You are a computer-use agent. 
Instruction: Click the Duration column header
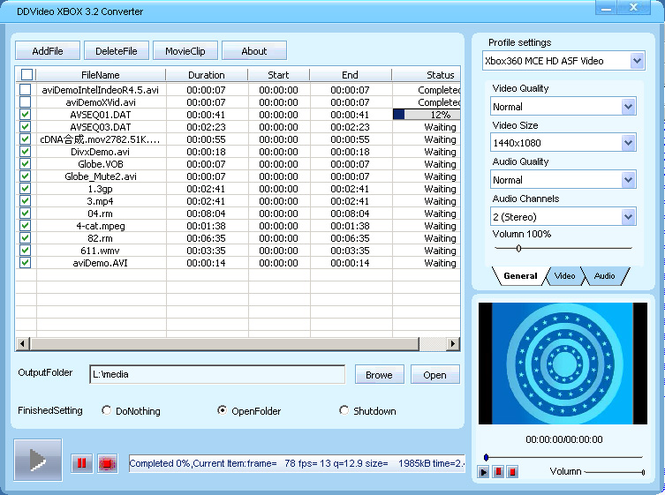(207, 75)
